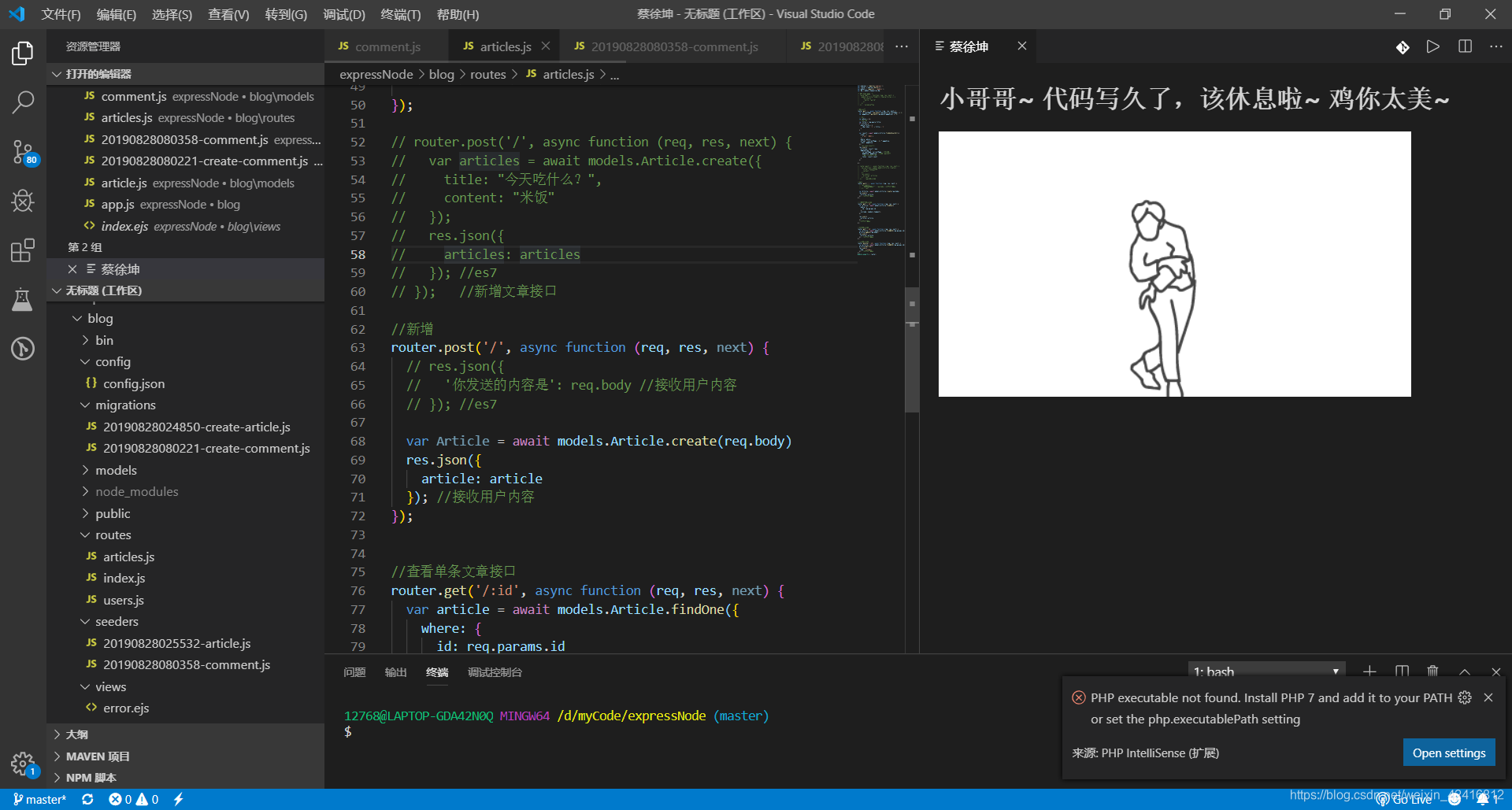Open the Explorer view in activity bar
The height and width of the screenshot is (810, 1512).
pyautogui.click(x=23, y=54)
